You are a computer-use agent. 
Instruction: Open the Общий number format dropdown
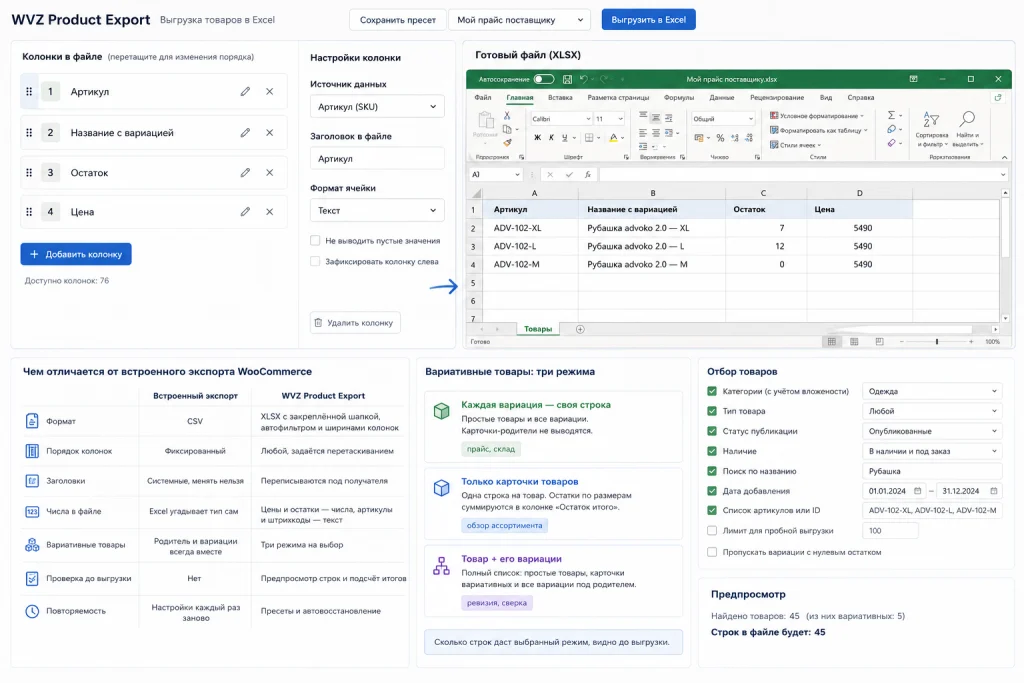pos(723,119)
